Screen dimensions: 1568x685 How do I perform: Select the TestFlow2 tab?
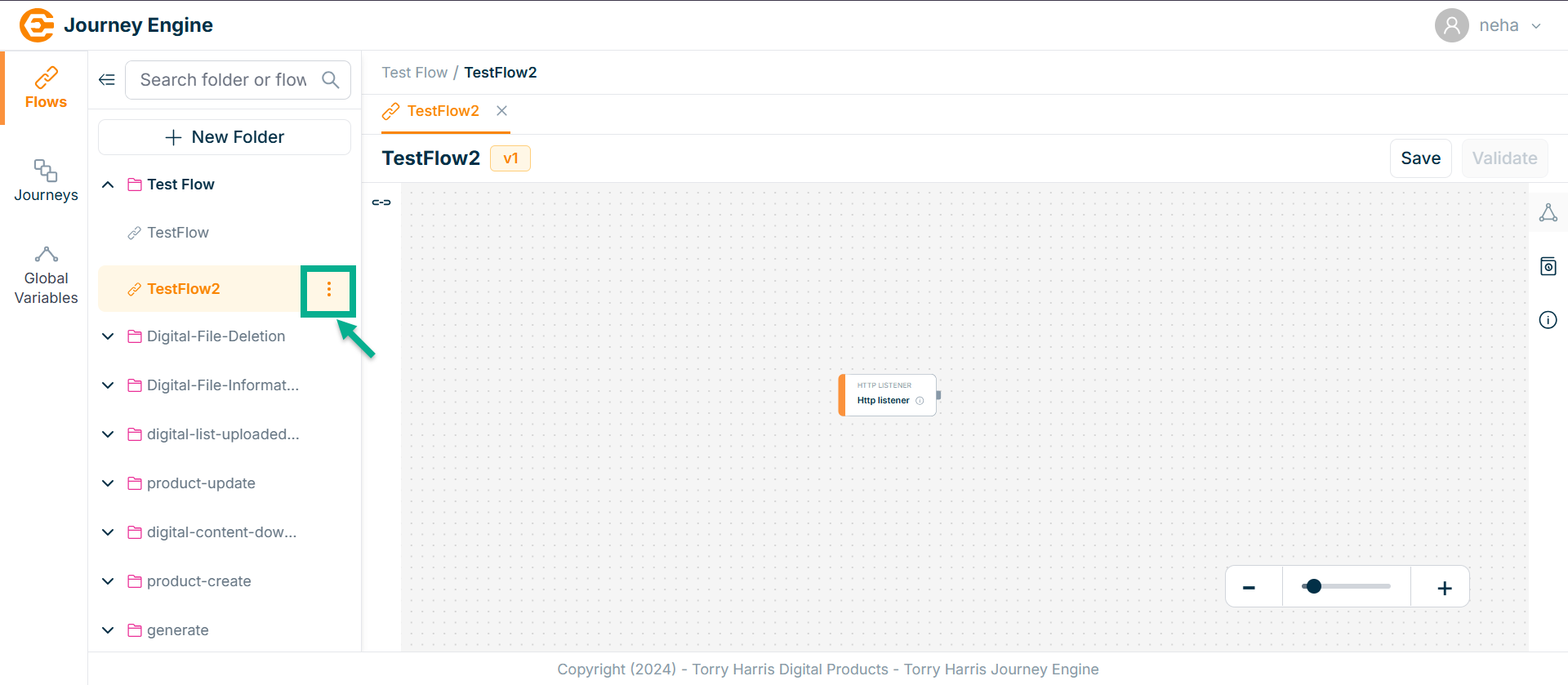pos(442,111)
